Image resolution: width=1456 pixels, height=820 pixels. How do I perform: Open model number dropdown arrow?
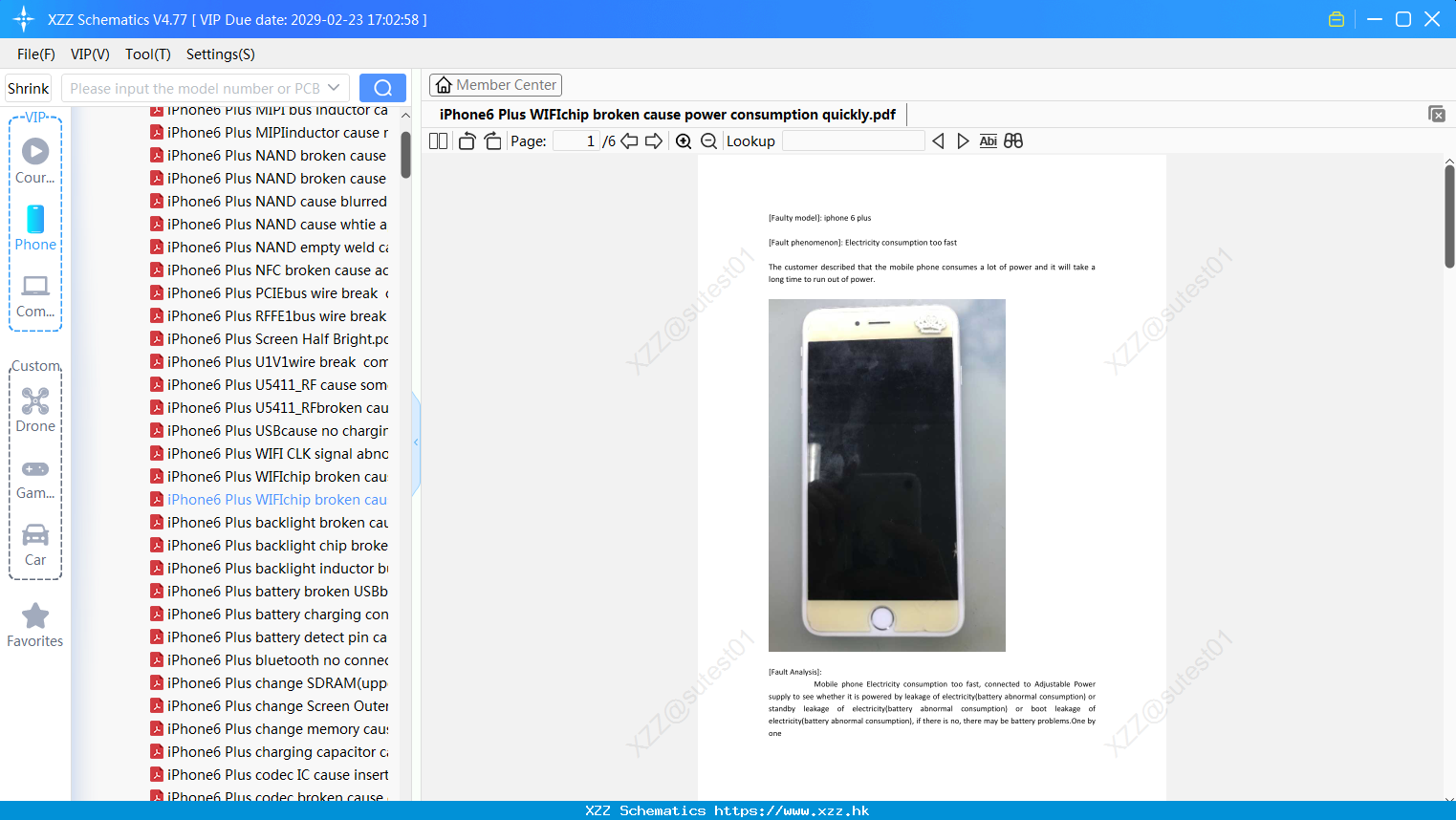(x=334, y=88)
